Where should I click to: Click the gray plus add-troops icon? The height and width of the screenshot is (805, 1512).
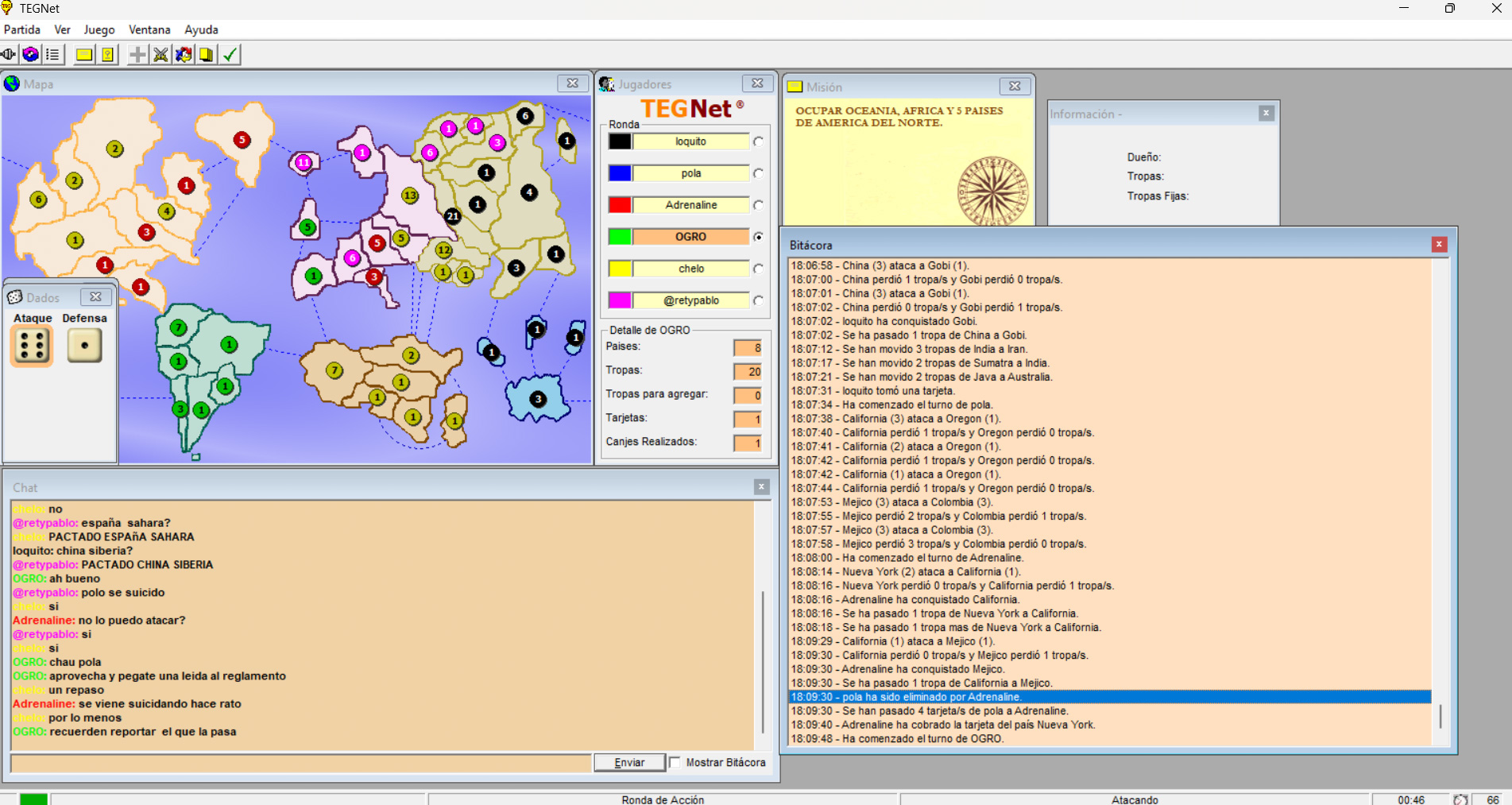[x=137, y=55]
